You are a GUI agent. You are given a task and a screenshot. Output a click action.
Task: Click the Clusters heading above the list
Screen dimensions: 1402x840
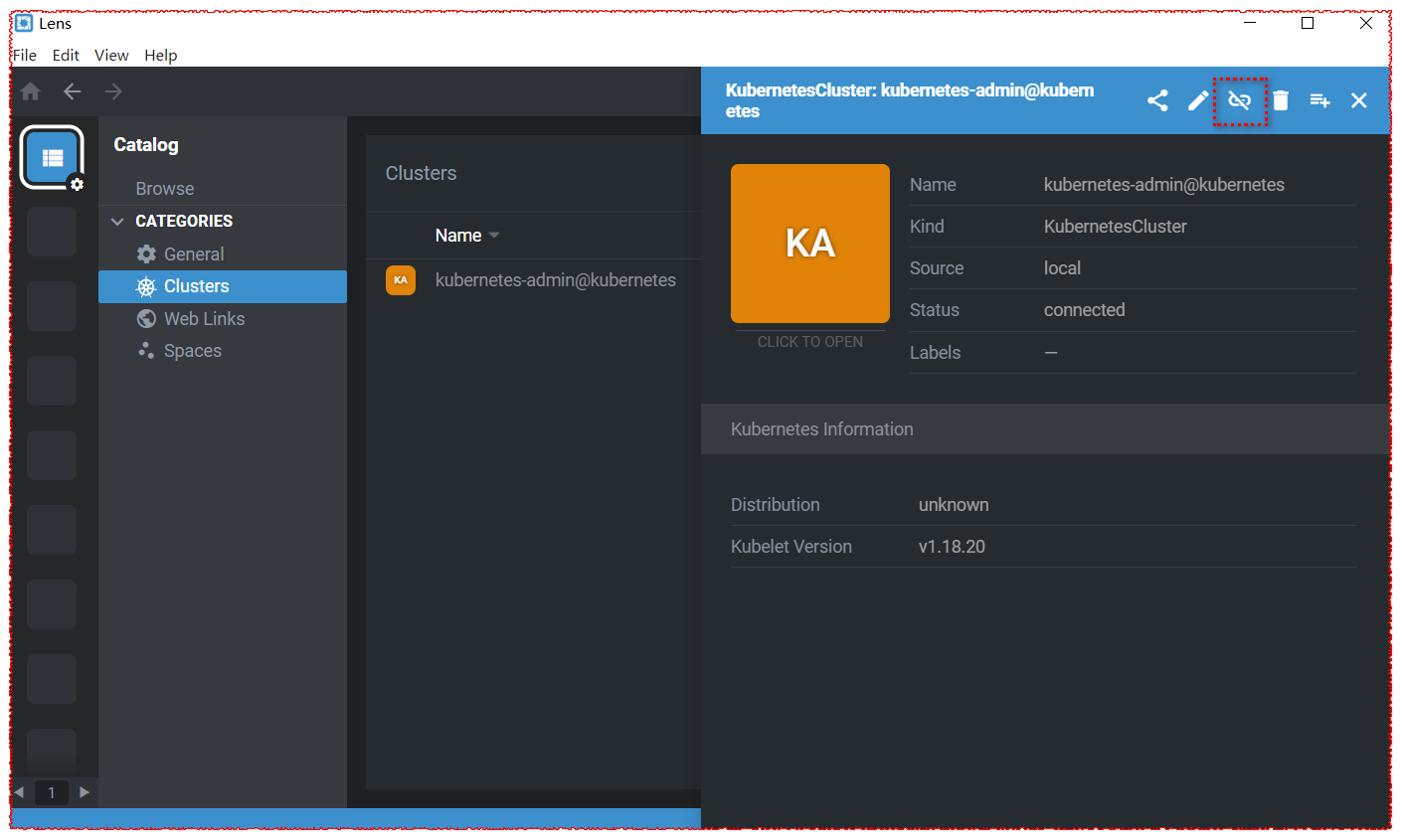(x=422, y=173)
